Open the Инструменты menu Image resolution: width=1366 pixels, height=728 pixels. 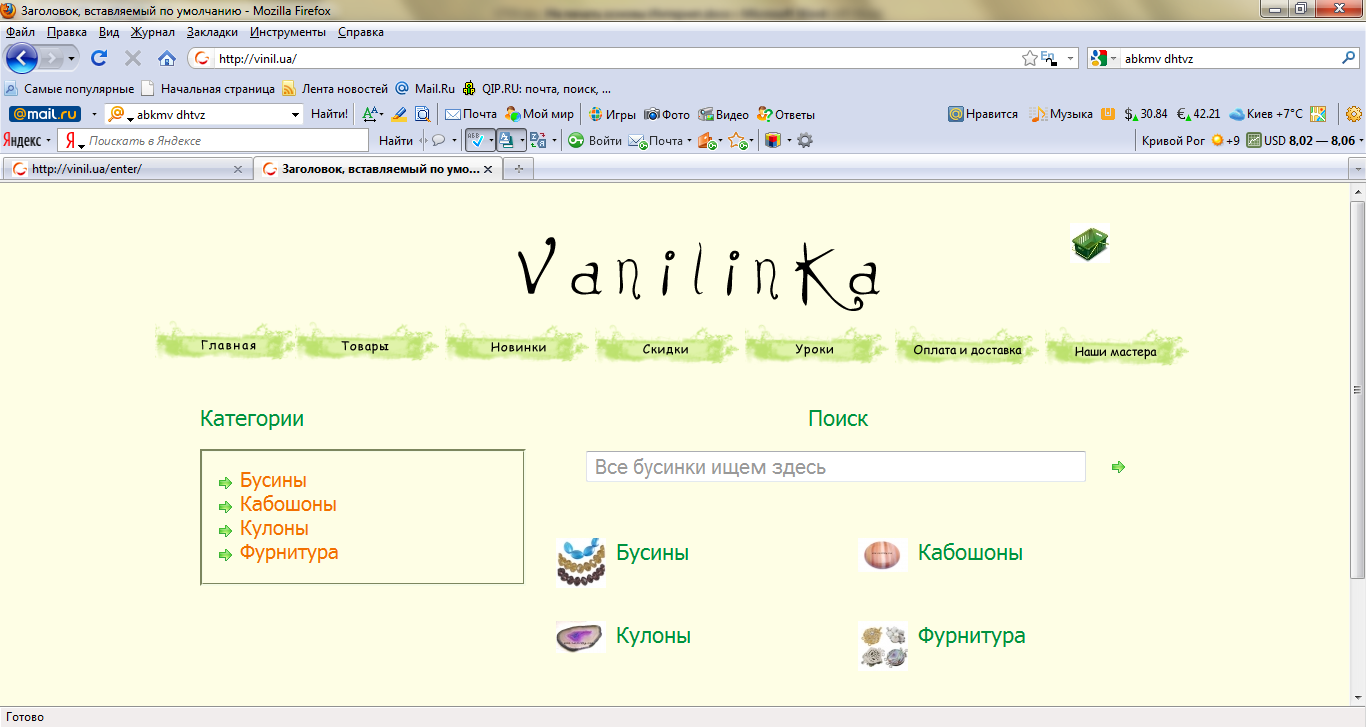[289, 32]
